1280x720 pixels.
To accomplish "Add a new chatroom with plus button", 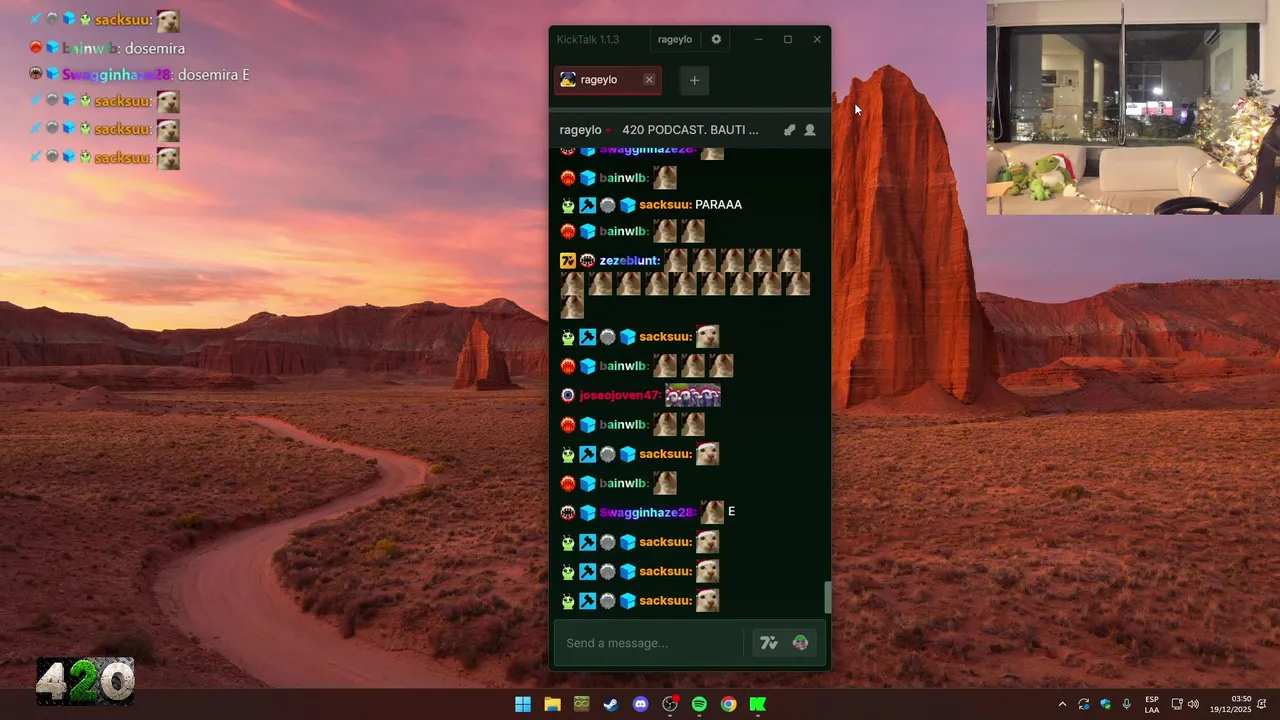I will click(694, 80).
